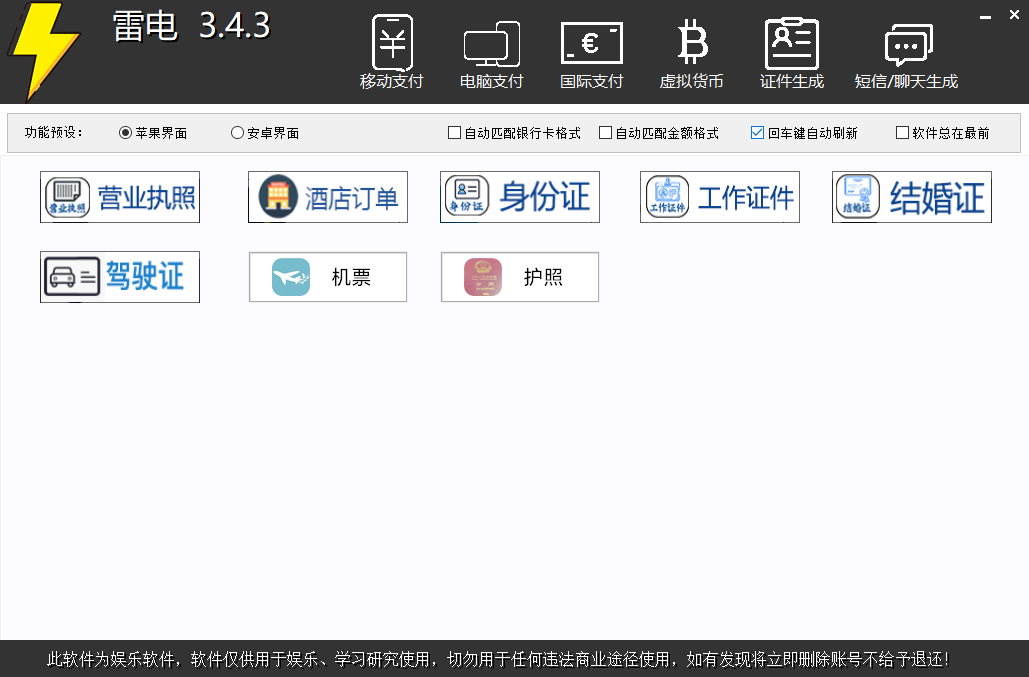1029x677 pixels.
Task: Choose the 驾驶证 car icon tile
Action: coord(120,277)
